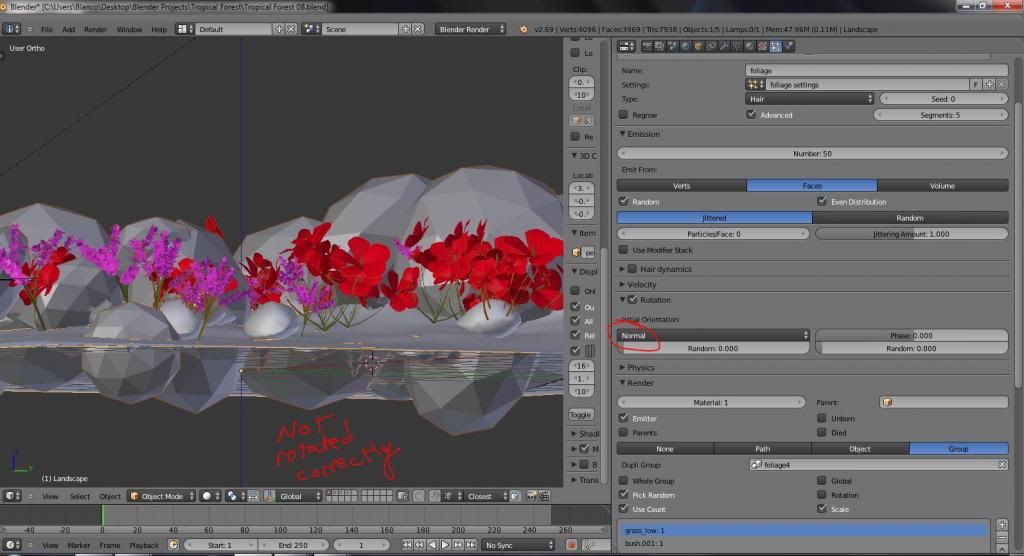Enable Use Modifier Stack checkbox

click(x=624, y=250)
